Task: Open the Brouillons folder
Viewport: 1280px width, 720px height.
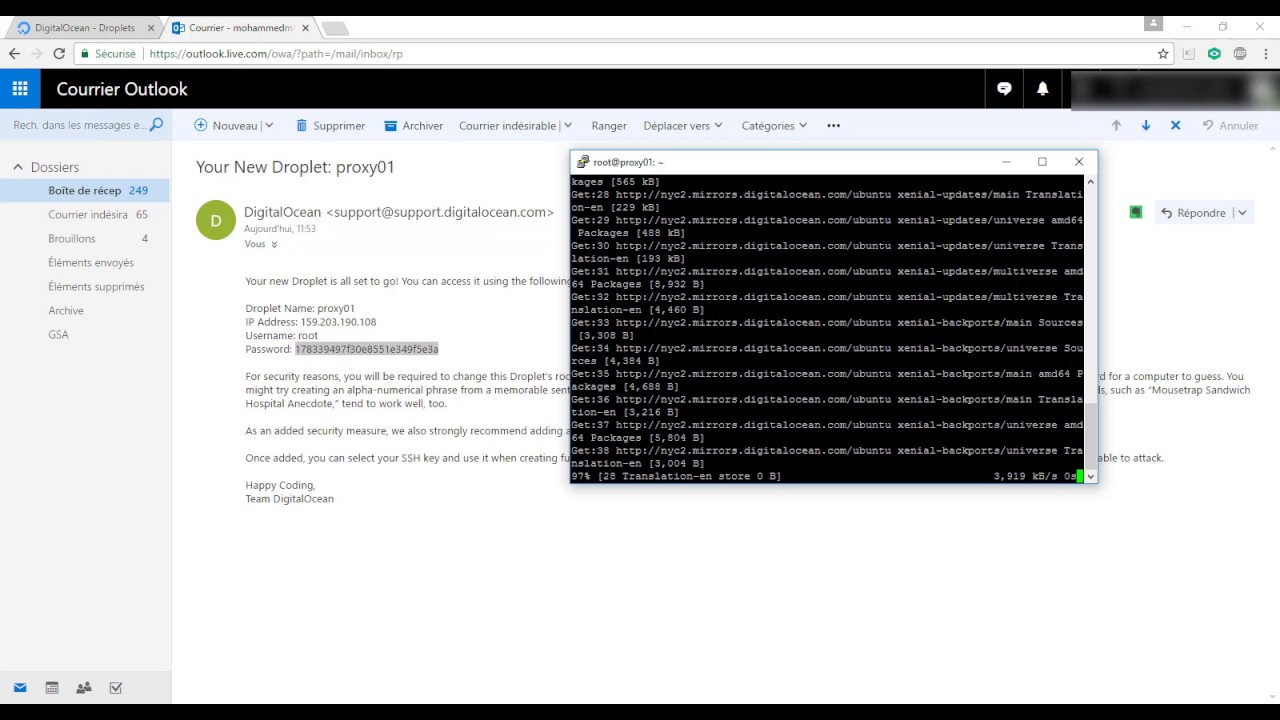Action: click(85, 238)
